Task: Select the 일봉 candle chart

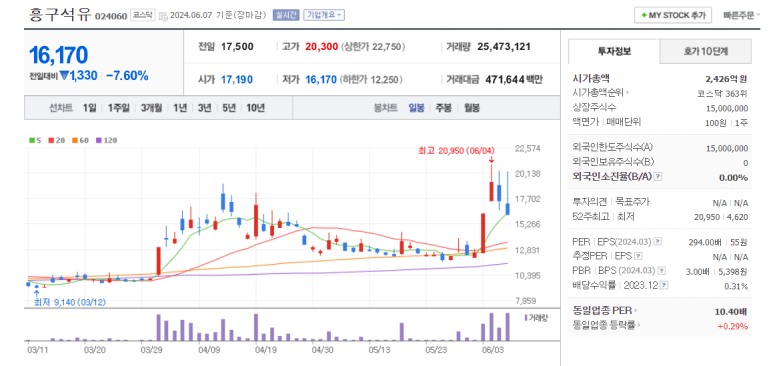Action: click(x=416, y=108)
